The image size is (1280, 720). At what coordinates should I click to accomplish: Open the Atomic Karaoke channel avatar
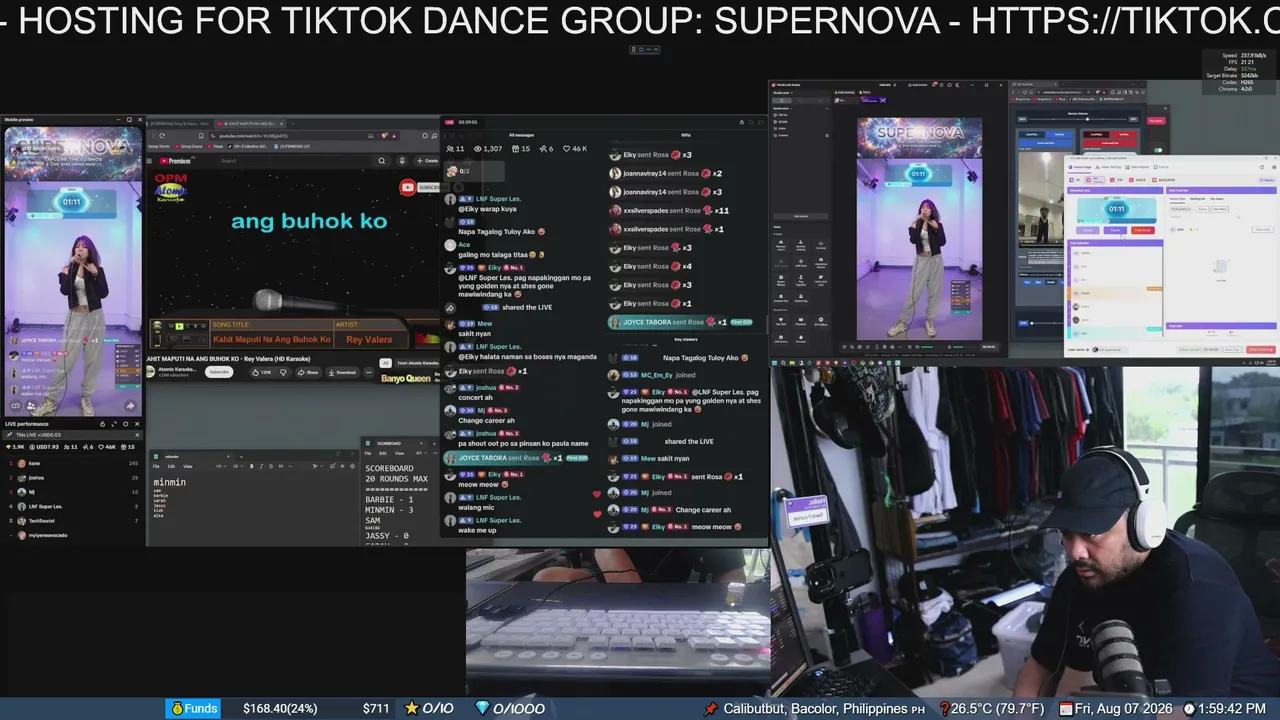[151, 372]
